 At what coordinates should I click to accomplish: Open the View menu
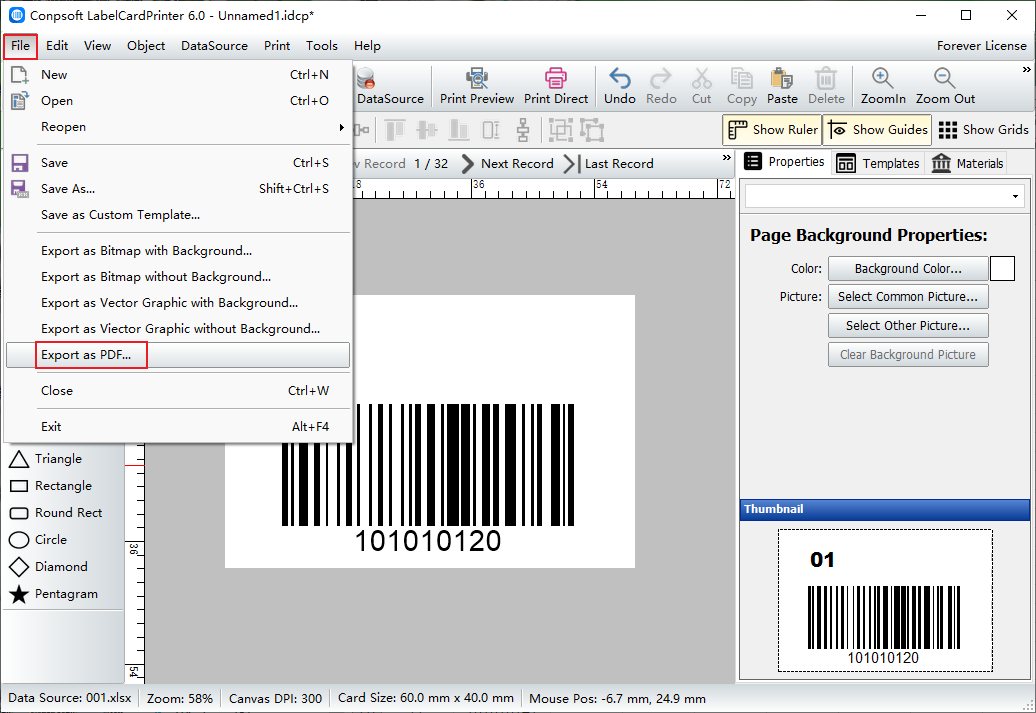[97, 46]
